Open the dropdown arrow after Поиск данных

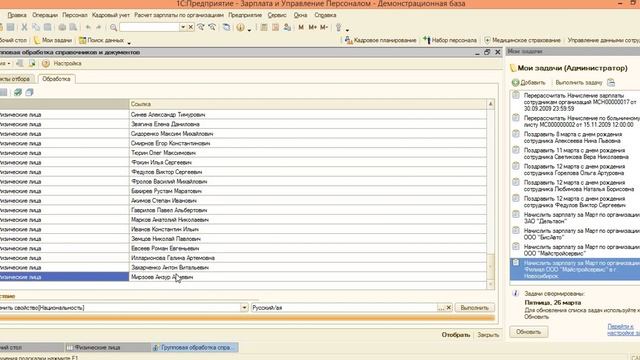click(129, 42)
